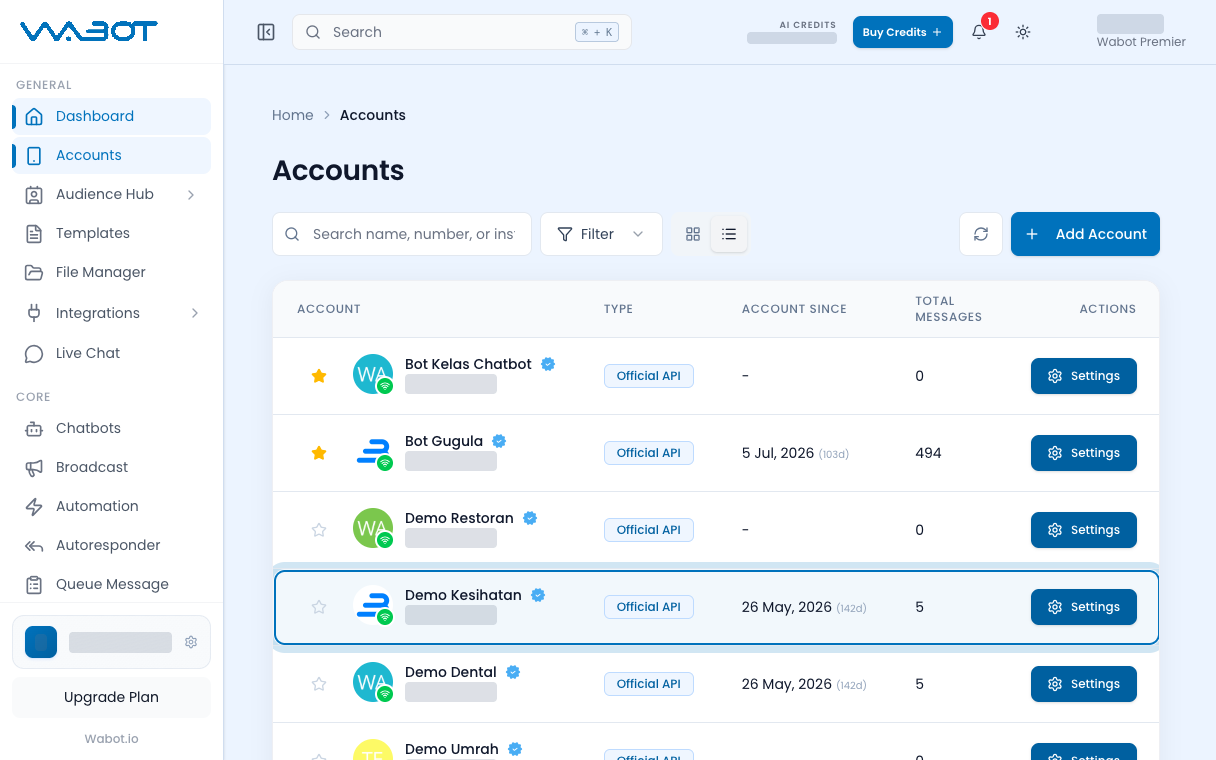Click Upgrade Plan button
Viewport: 1216px width, 760px height.
[x=111, y=697]
